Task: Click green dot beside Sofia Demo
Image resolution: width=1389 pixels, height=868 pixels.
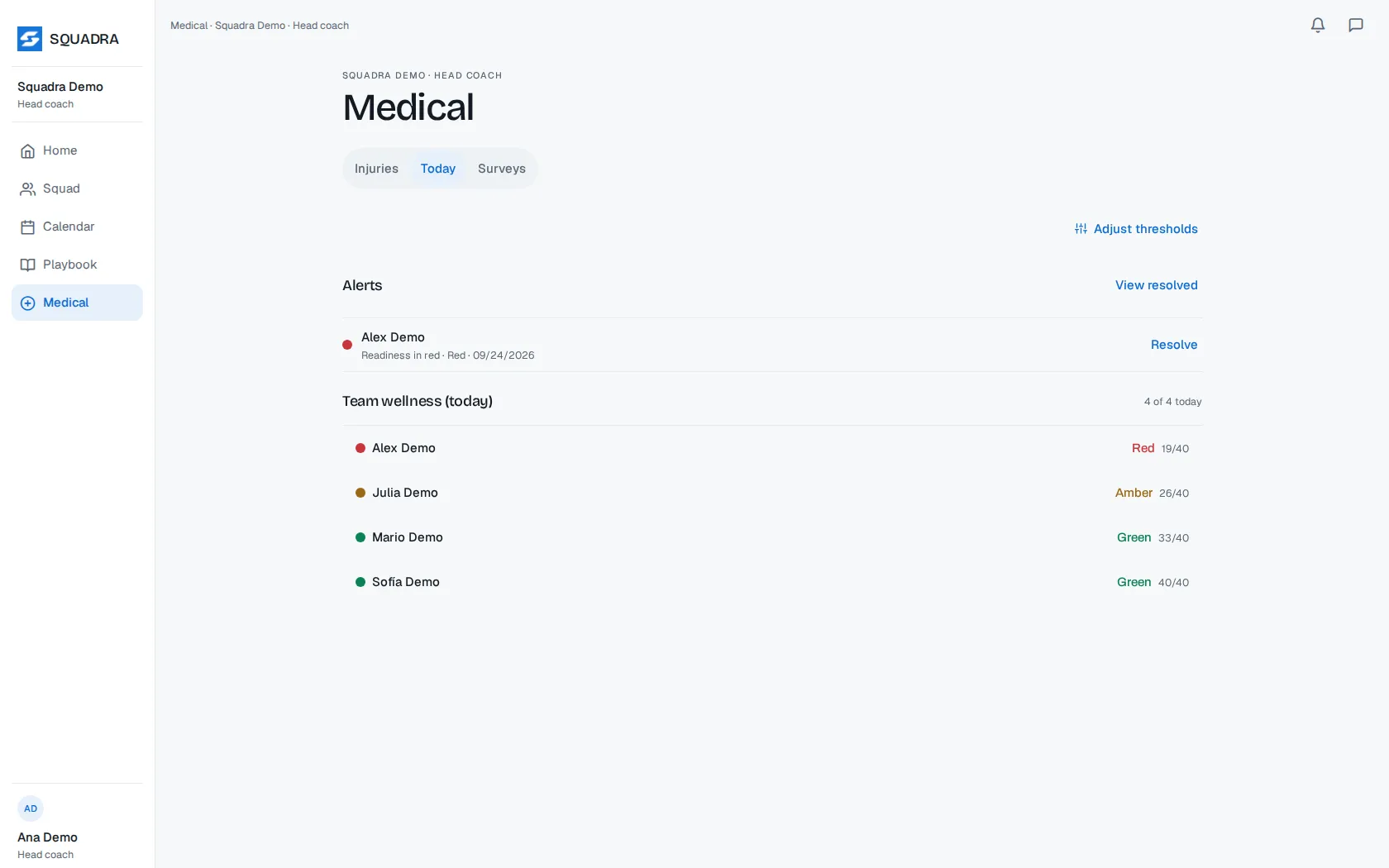Action: [360, 582]
